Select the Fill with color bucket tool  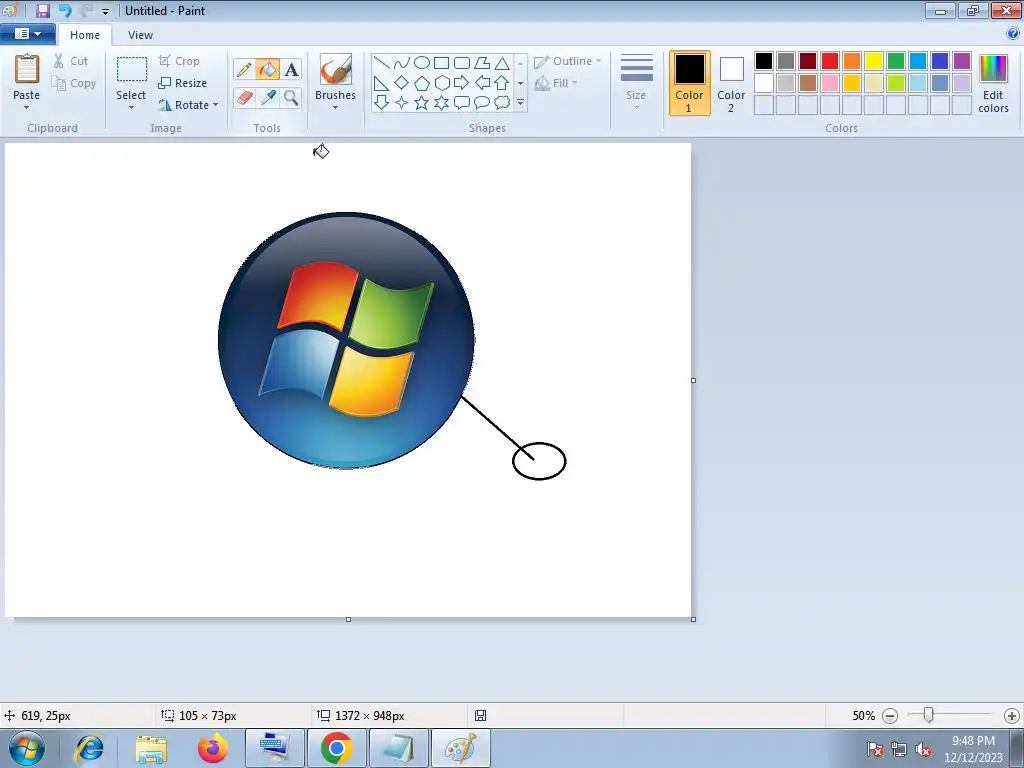click(x=268, y=69)
